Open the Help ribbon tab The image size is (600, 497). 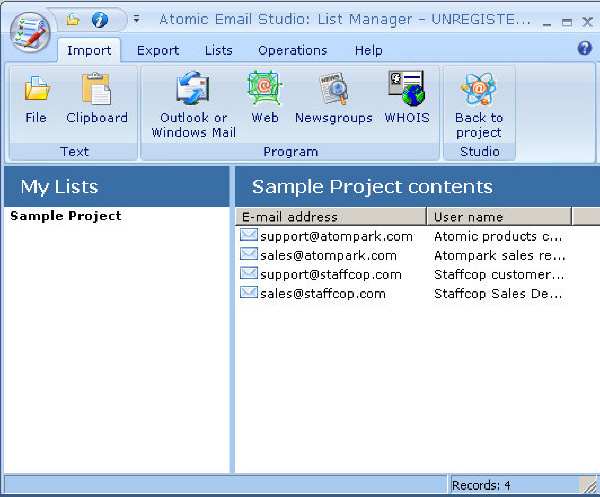coord(368,51)
